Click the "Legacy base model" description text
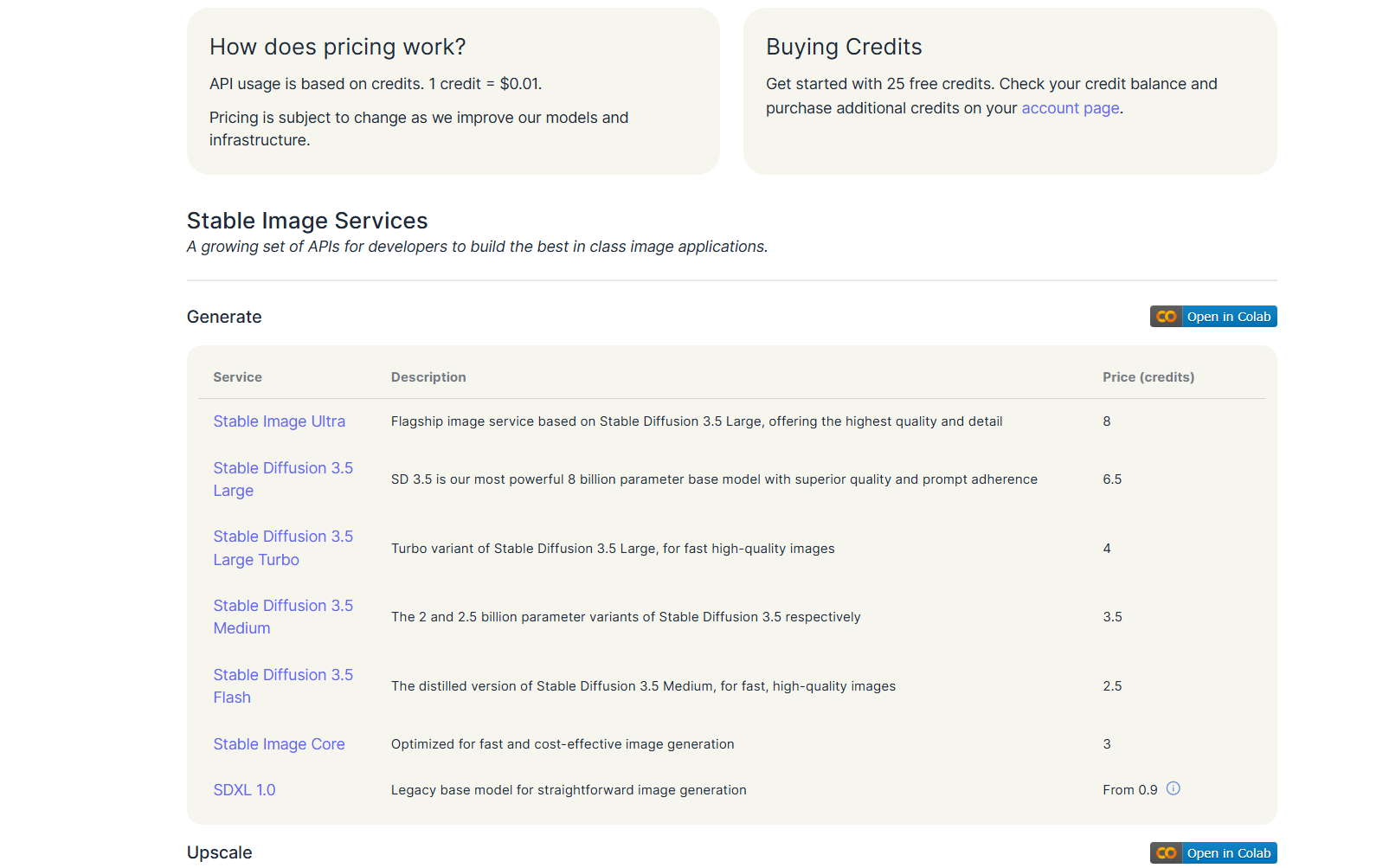This screenshot has width=1389, height=868. 569,790
